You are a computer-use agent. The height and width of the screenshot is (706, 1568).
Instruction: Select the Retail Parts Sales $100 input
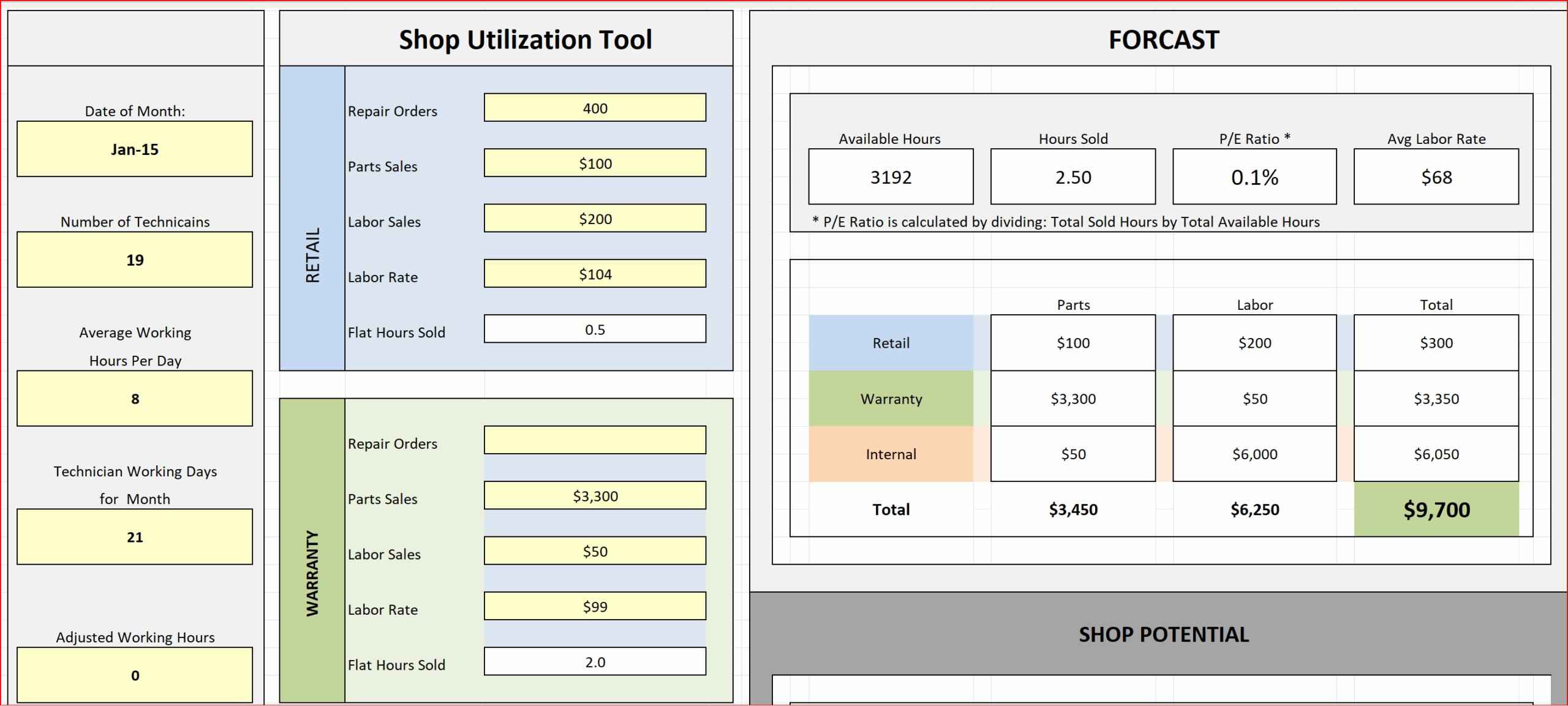coord(595,163)
